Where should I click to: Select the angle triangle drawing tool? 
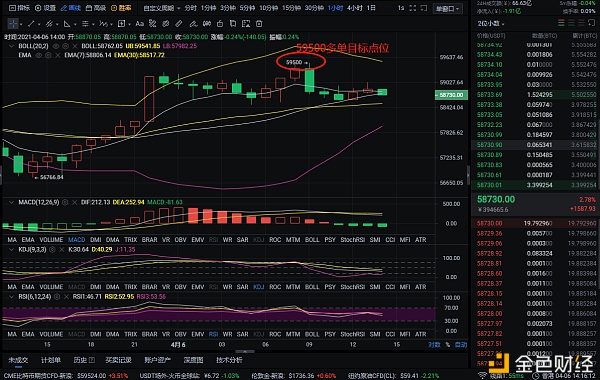tap(67, 24)
